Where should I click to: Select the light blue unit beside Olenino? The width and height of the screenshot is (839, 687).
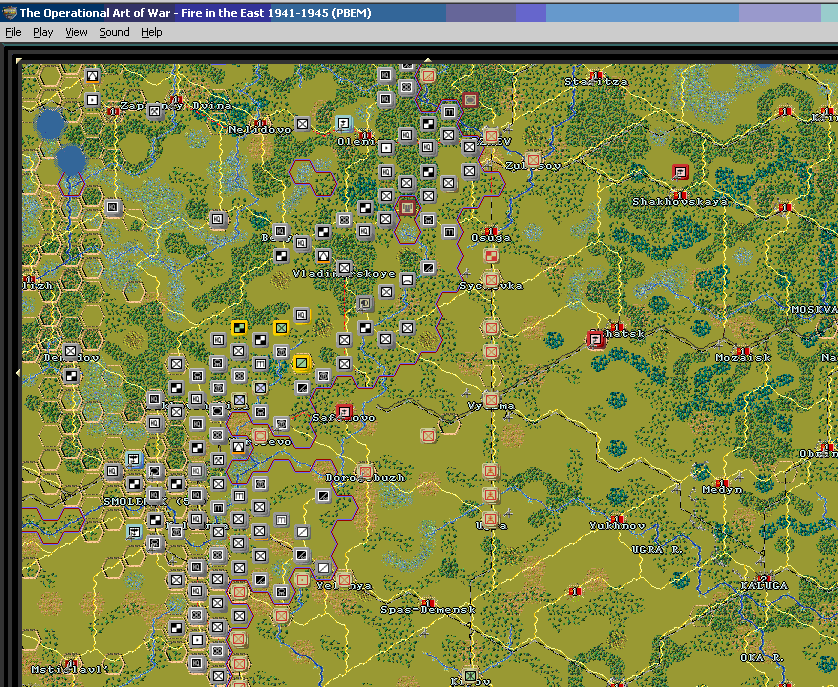(x=344, y=124)
